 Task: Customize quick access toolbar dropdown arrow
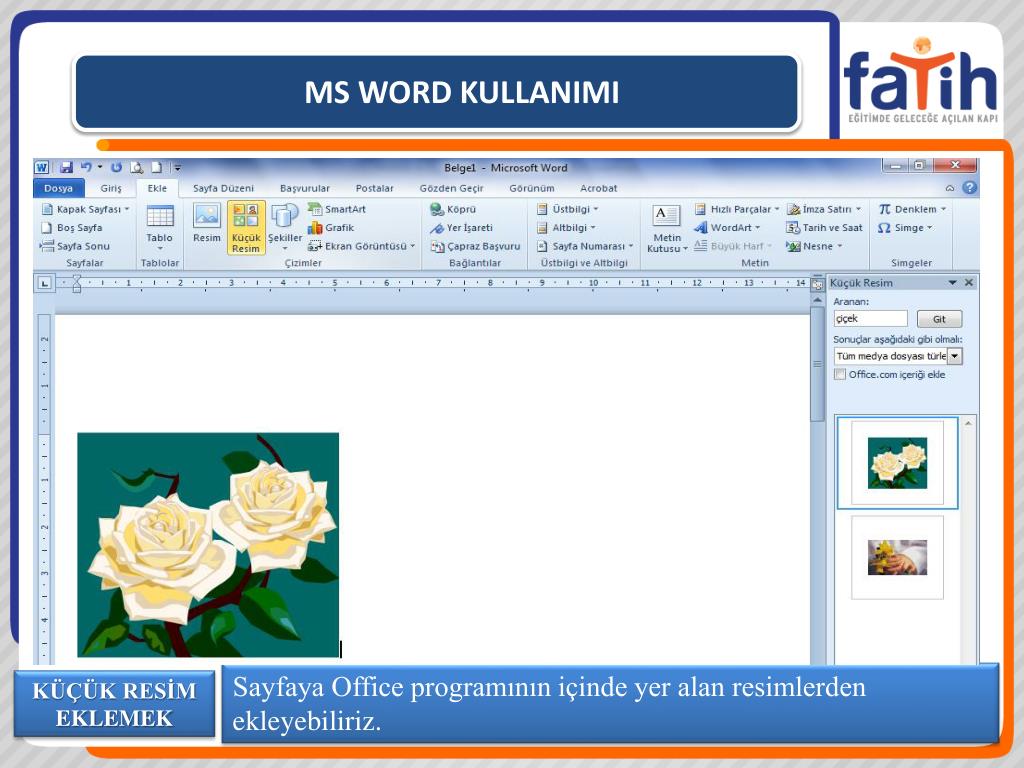click(x=177, y=168)
